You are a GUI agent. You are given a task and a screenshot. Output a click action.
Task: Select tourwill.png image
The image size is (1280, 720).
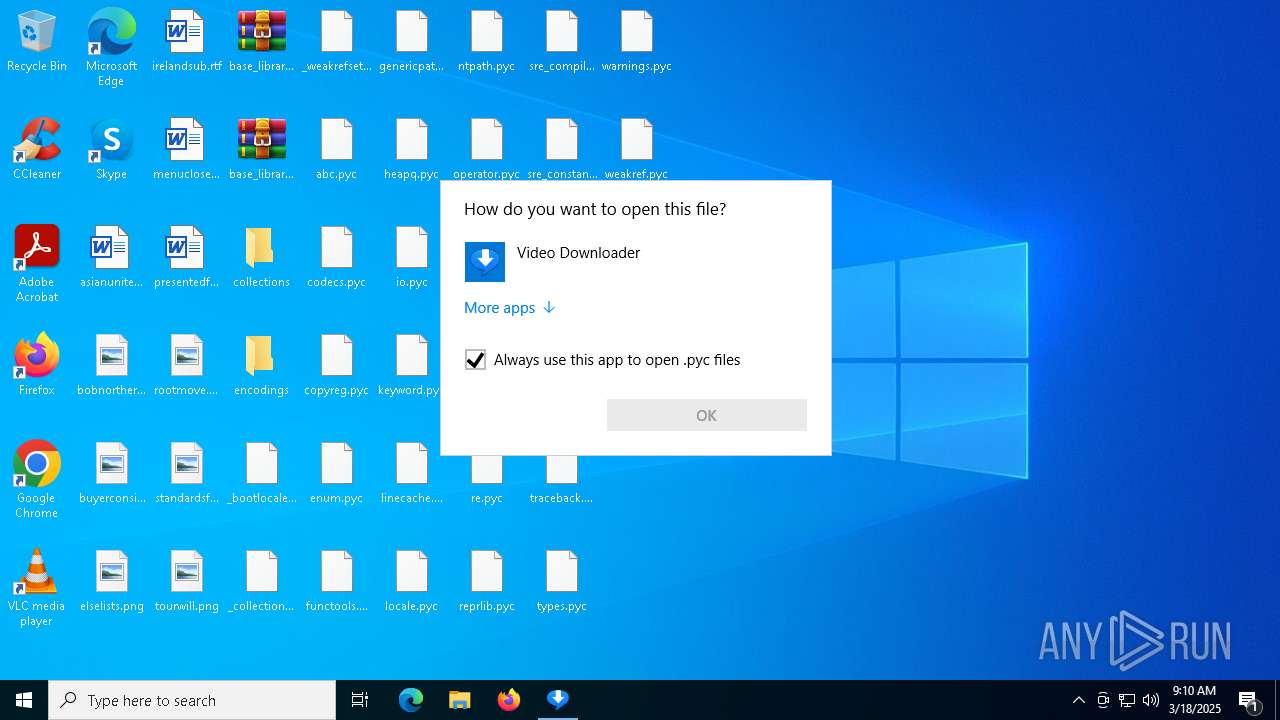[187, 582]
